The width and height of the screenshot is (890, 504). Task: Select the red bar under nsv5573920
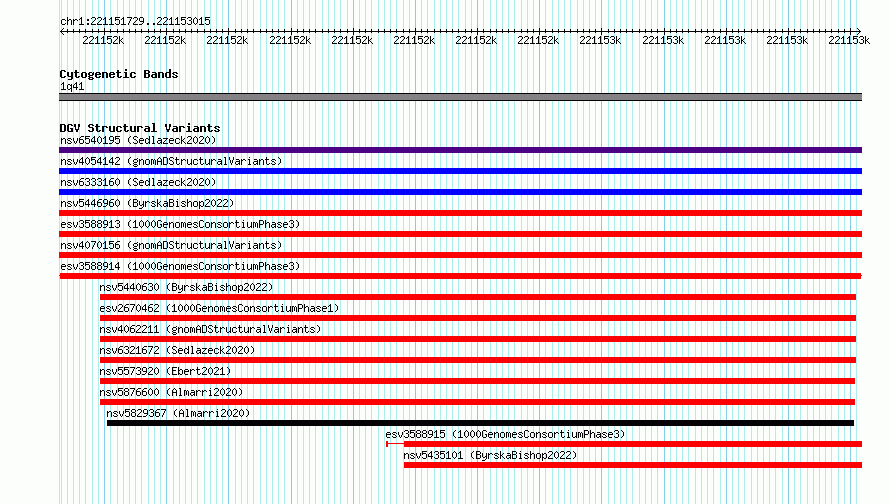pyautogui.click(x=477, y=381)
